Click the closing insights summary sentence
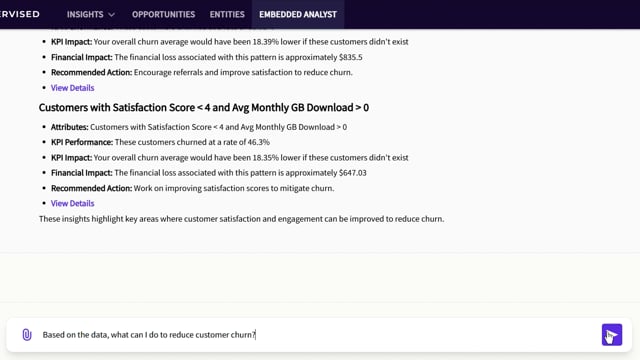The height and width of the screenshot is (360, 640). (x=241, y=219)
